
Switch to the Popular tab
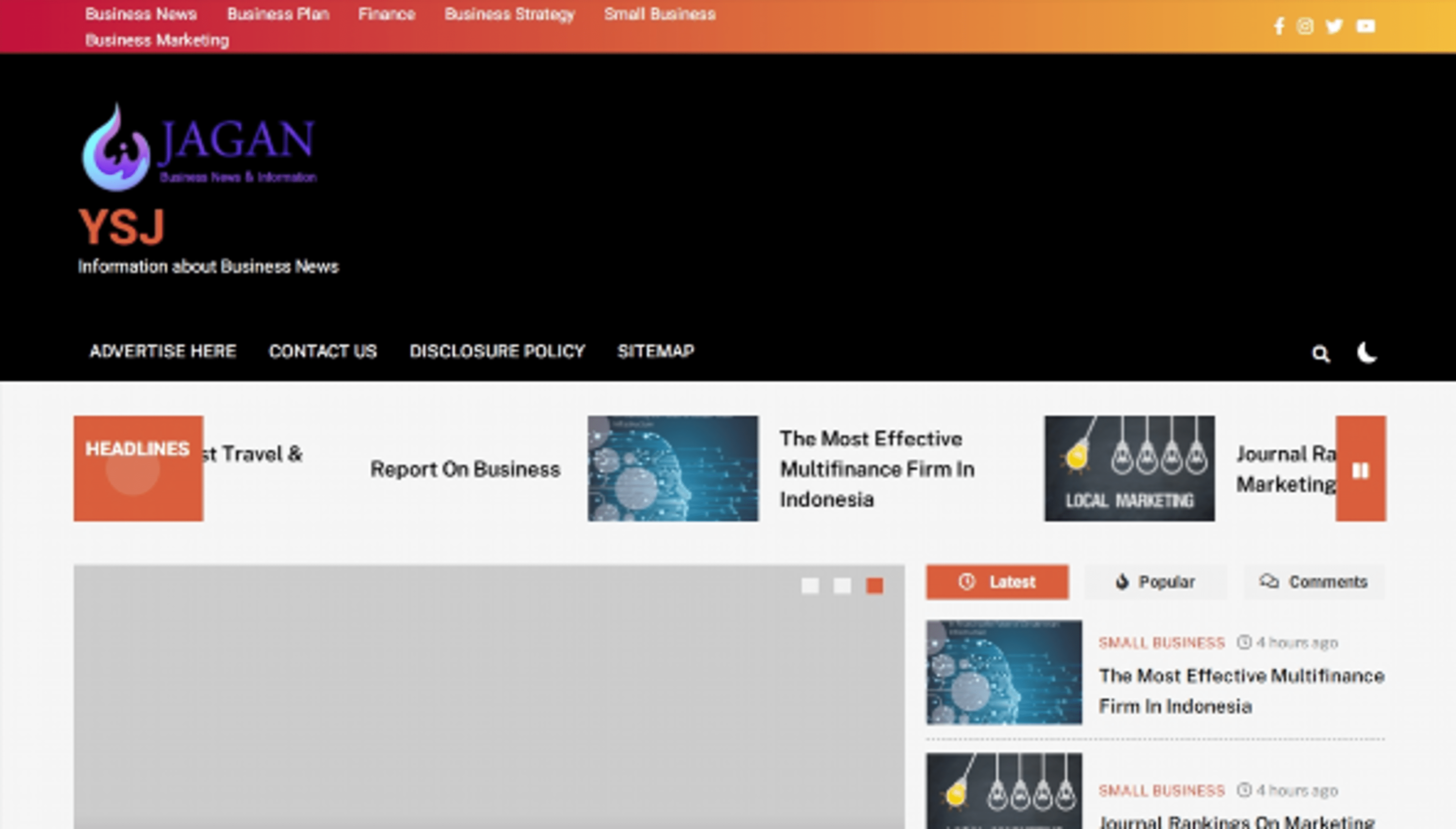point(1155,582)
